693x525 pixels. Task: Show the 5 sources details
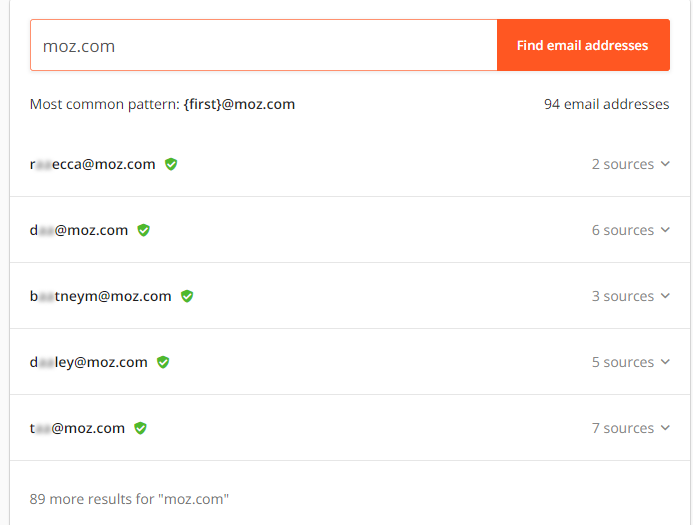pyautogui.click(x=630, y=362)
